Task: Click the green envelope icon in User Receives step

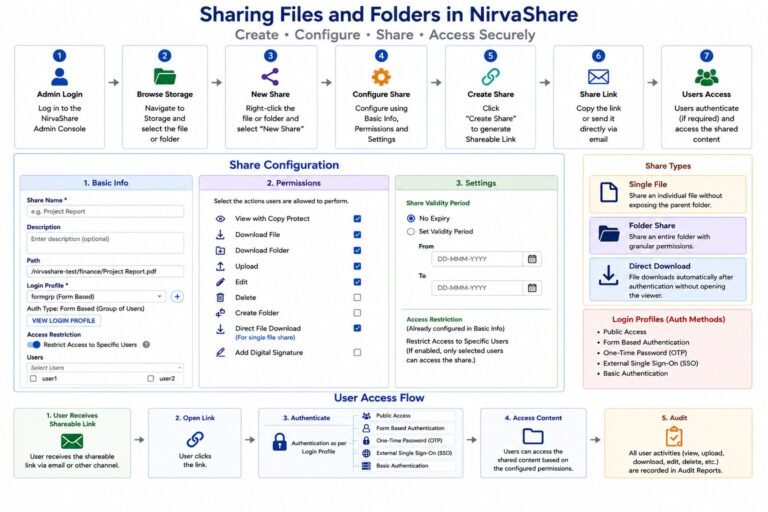Action: (72, 441)
